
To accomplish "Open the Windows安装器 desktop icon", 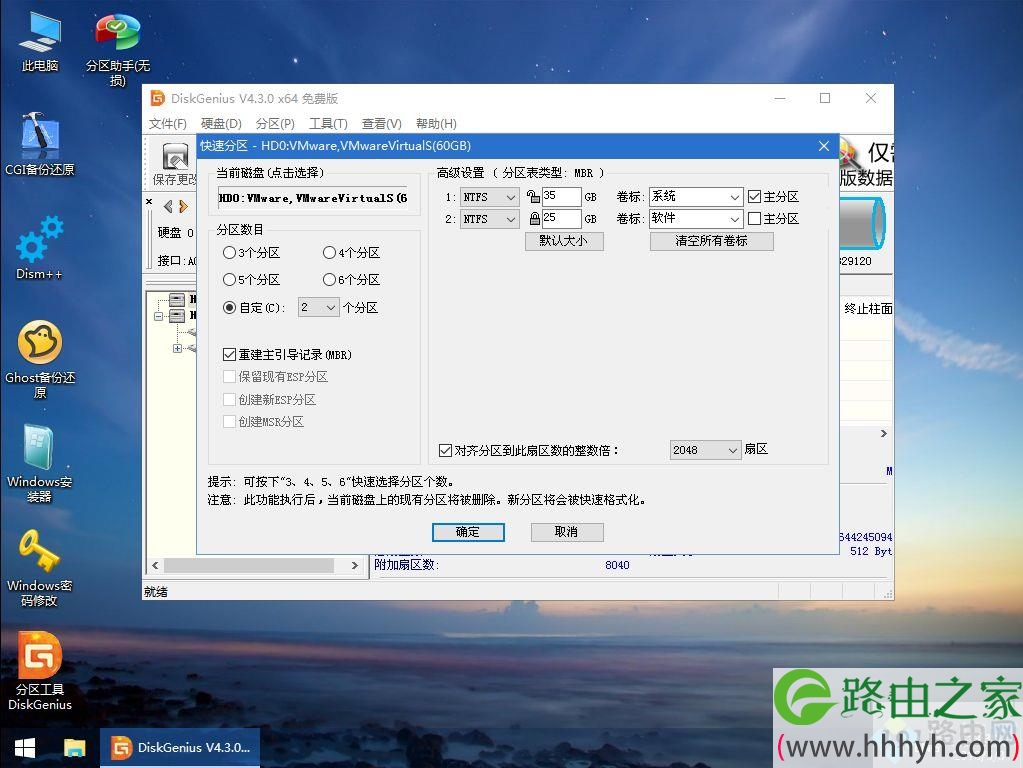I will point(40,463).
